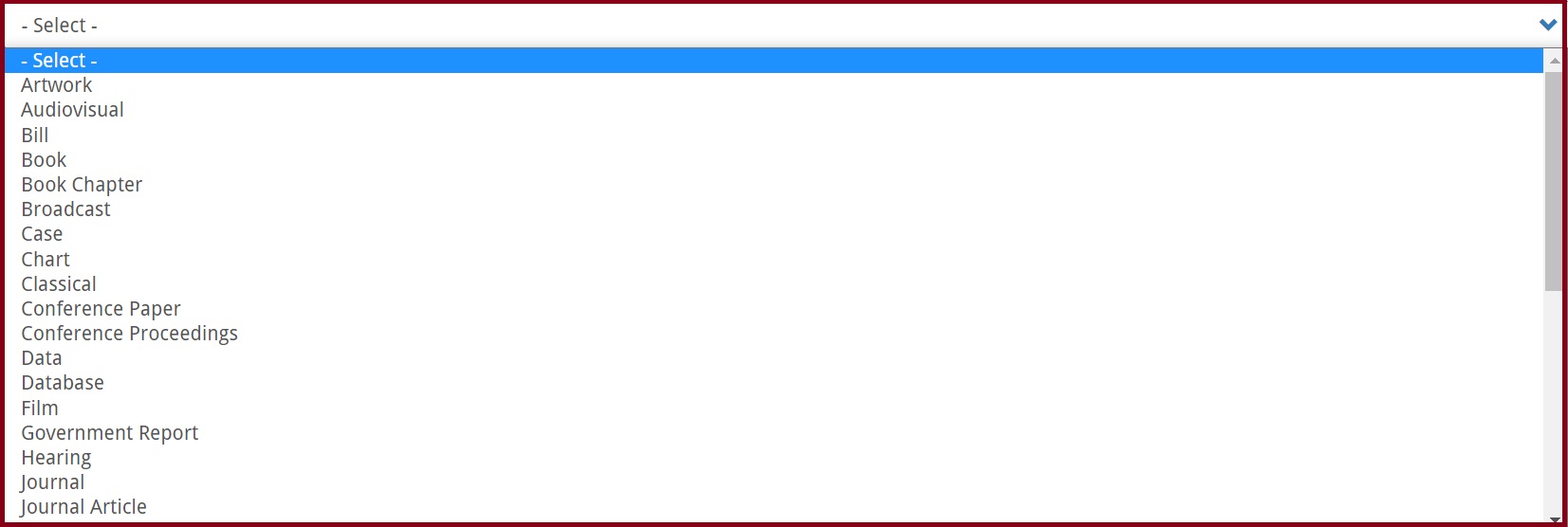
Task: Select Conference Proceedings entry
Action: pos(774,333)
